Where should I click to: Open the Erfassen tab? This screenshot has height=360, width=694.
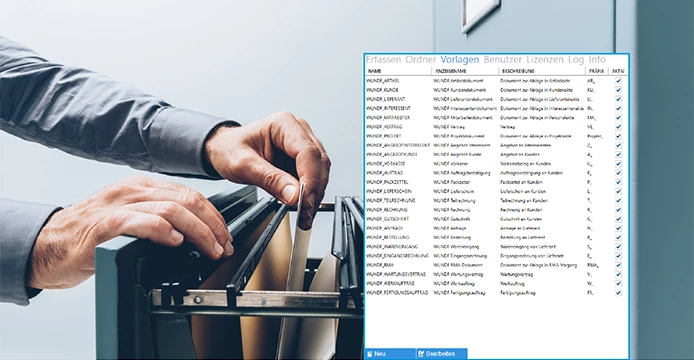(383, 59)
